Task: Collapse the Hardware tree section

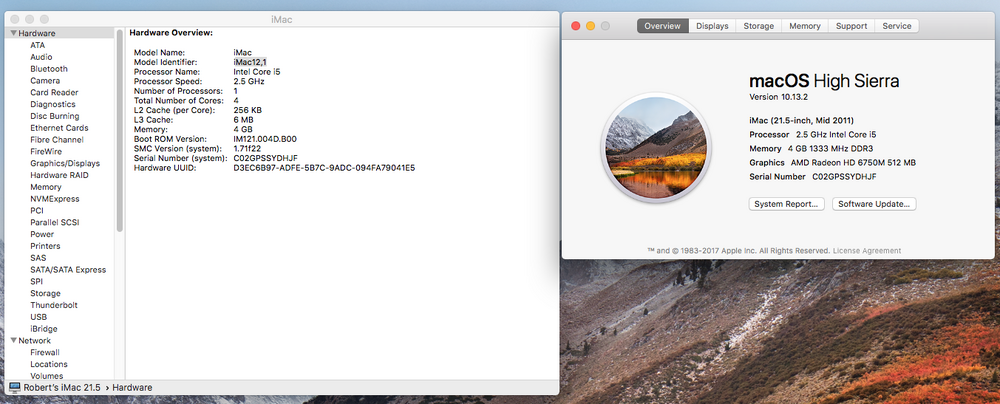Action: coord(13,33)
